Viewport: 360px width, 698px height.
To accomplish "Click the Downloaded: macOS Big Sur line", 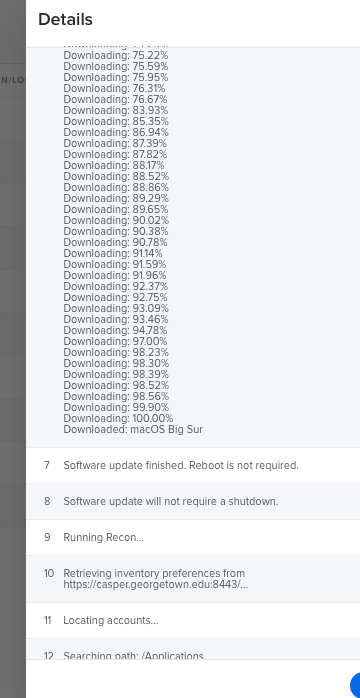I will [x=133, y=430].
